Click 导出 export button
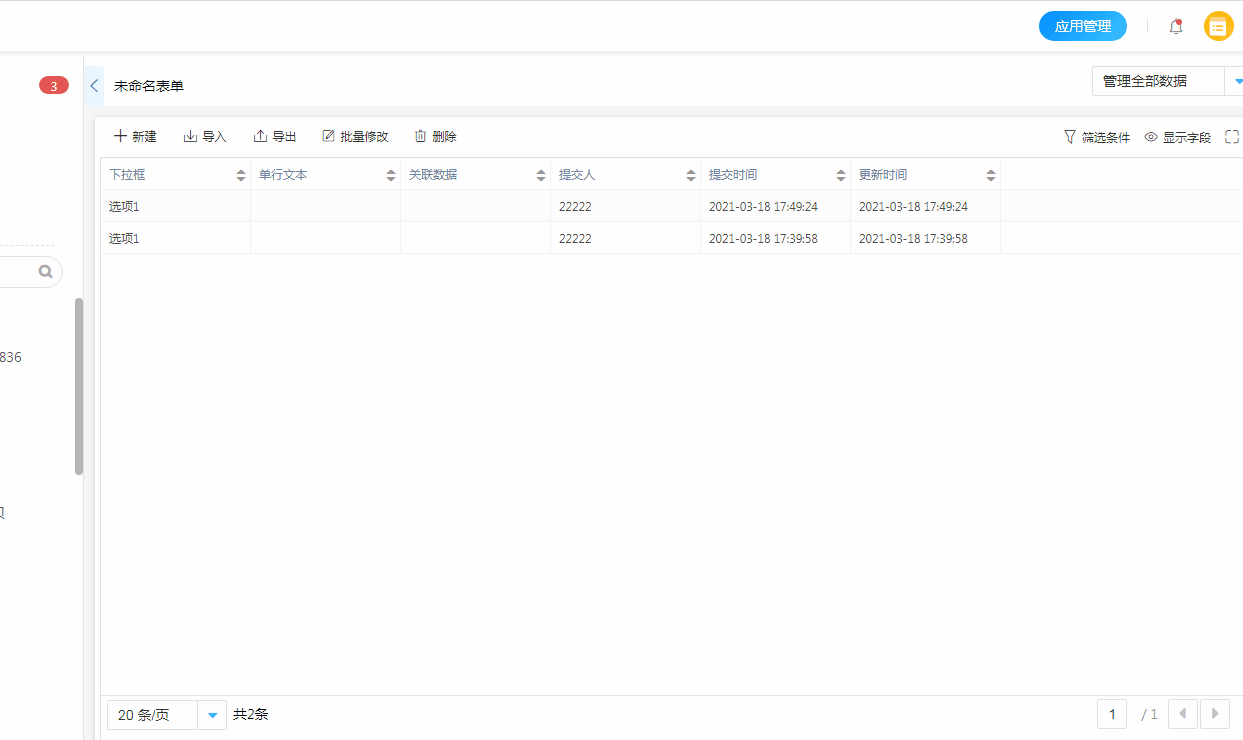Screen dimensions: 1243x740 (275, 137)
